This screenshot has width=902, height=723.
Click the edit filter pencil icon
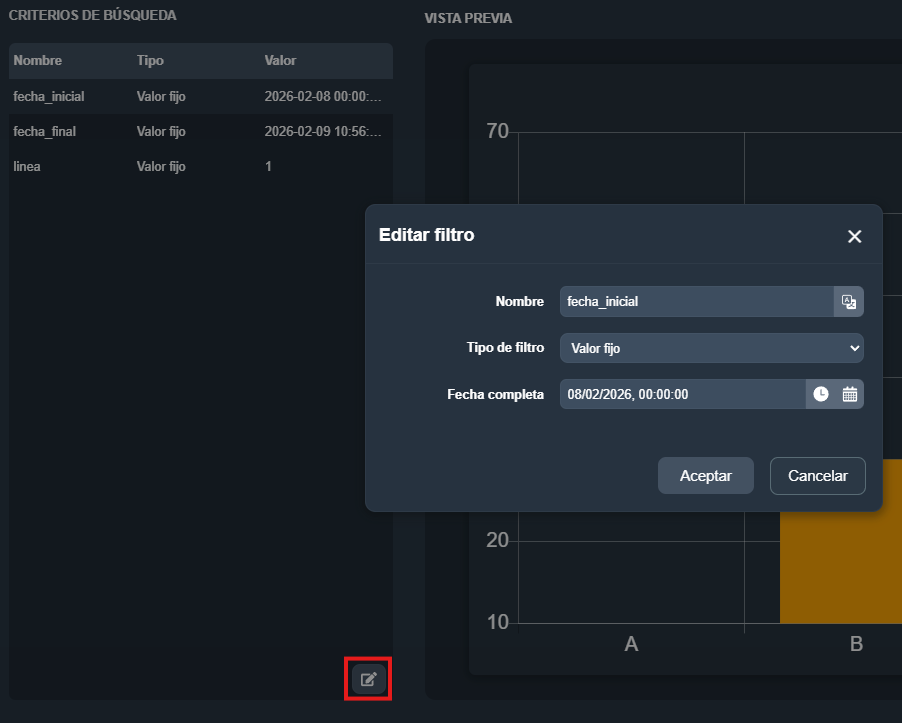click(368, 680)
